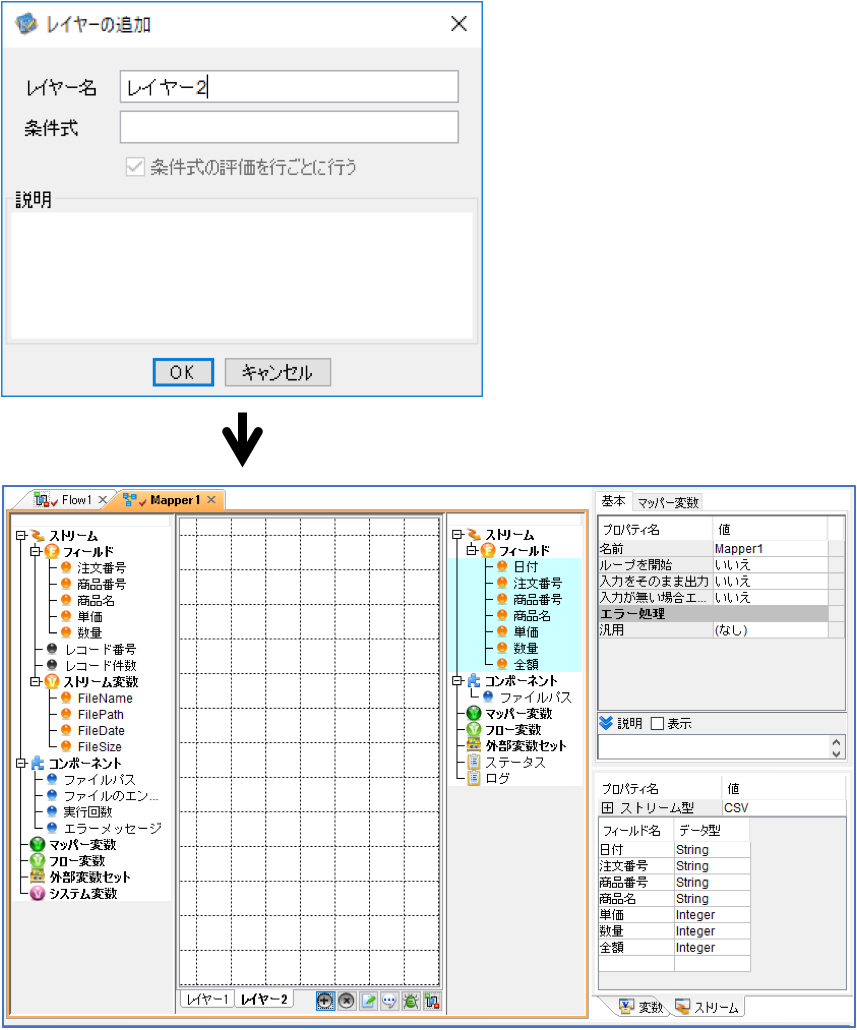
Task: Click the comment speech bubble icon
Action: coord(389,1000)
